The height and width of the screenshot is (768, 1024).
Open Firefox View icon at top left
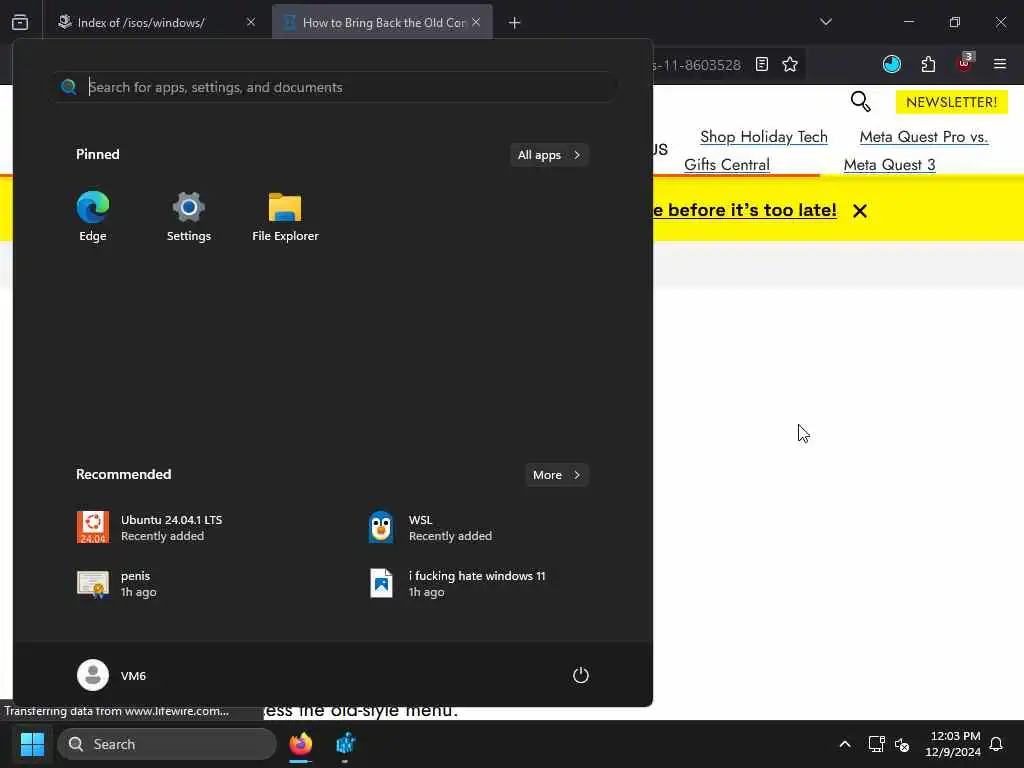20,22
